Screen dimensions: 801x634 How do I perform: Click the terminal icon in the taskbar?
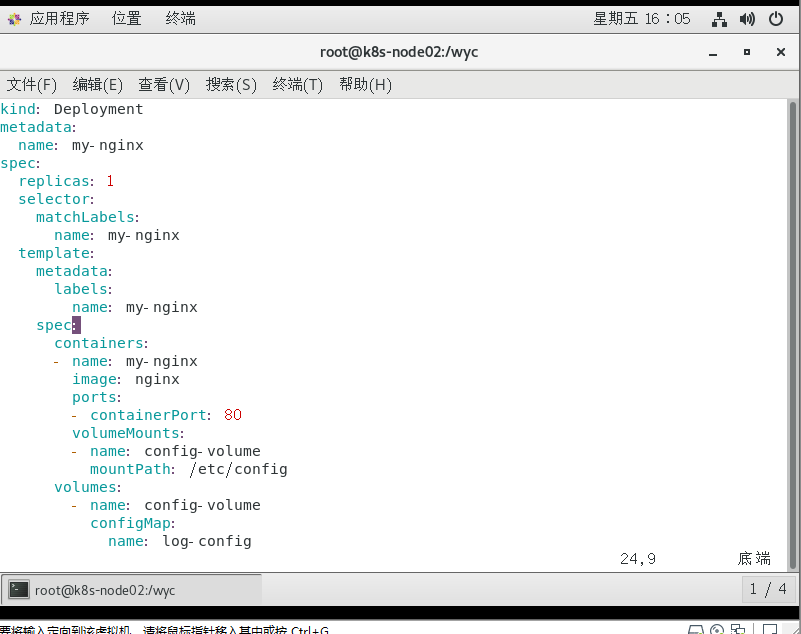(19, 590)
